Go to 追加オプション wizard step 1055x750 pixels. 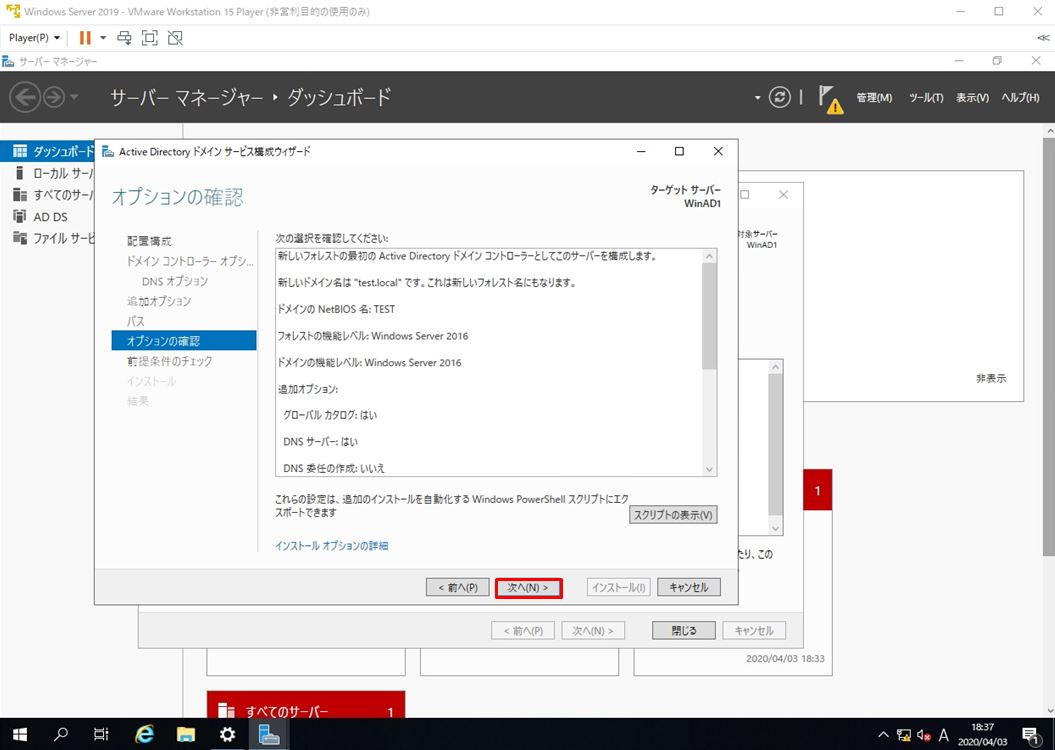click(x=159, y=301)
